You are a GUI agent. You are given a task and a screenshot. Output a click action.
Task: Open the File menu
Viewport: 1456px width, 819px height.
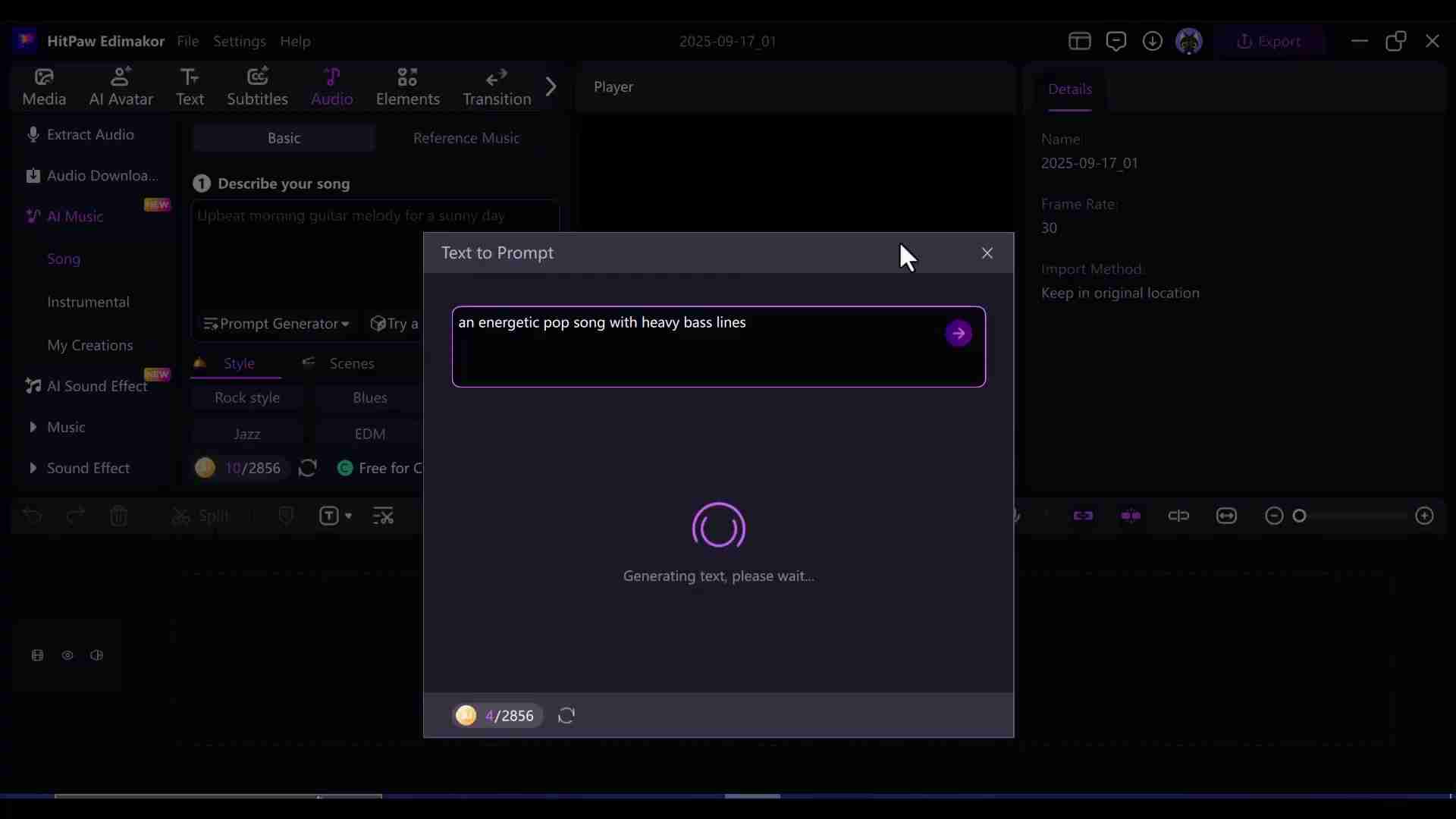(187, 41)
